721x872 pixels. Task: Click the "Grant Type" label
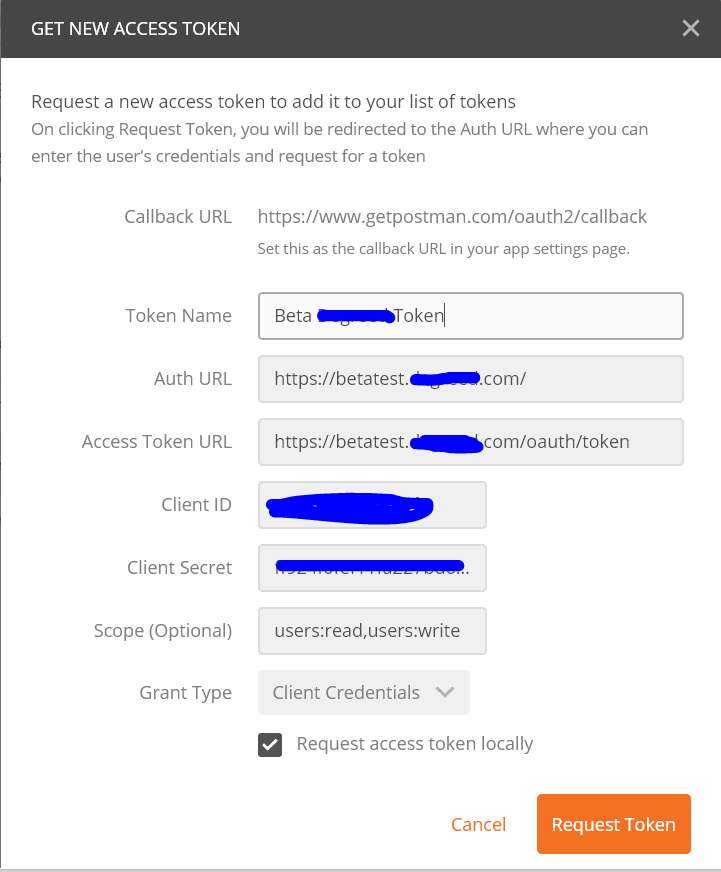186,693
